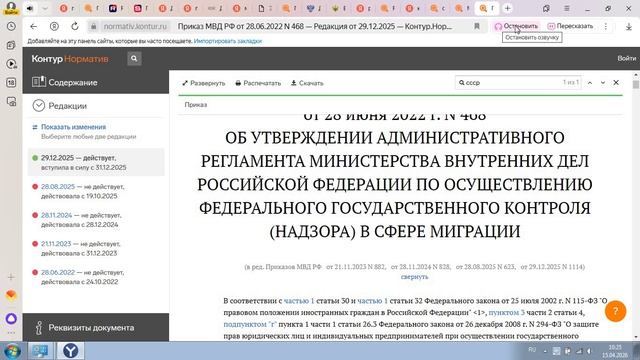Open the tabs dropdown chevron

(45, 8)
